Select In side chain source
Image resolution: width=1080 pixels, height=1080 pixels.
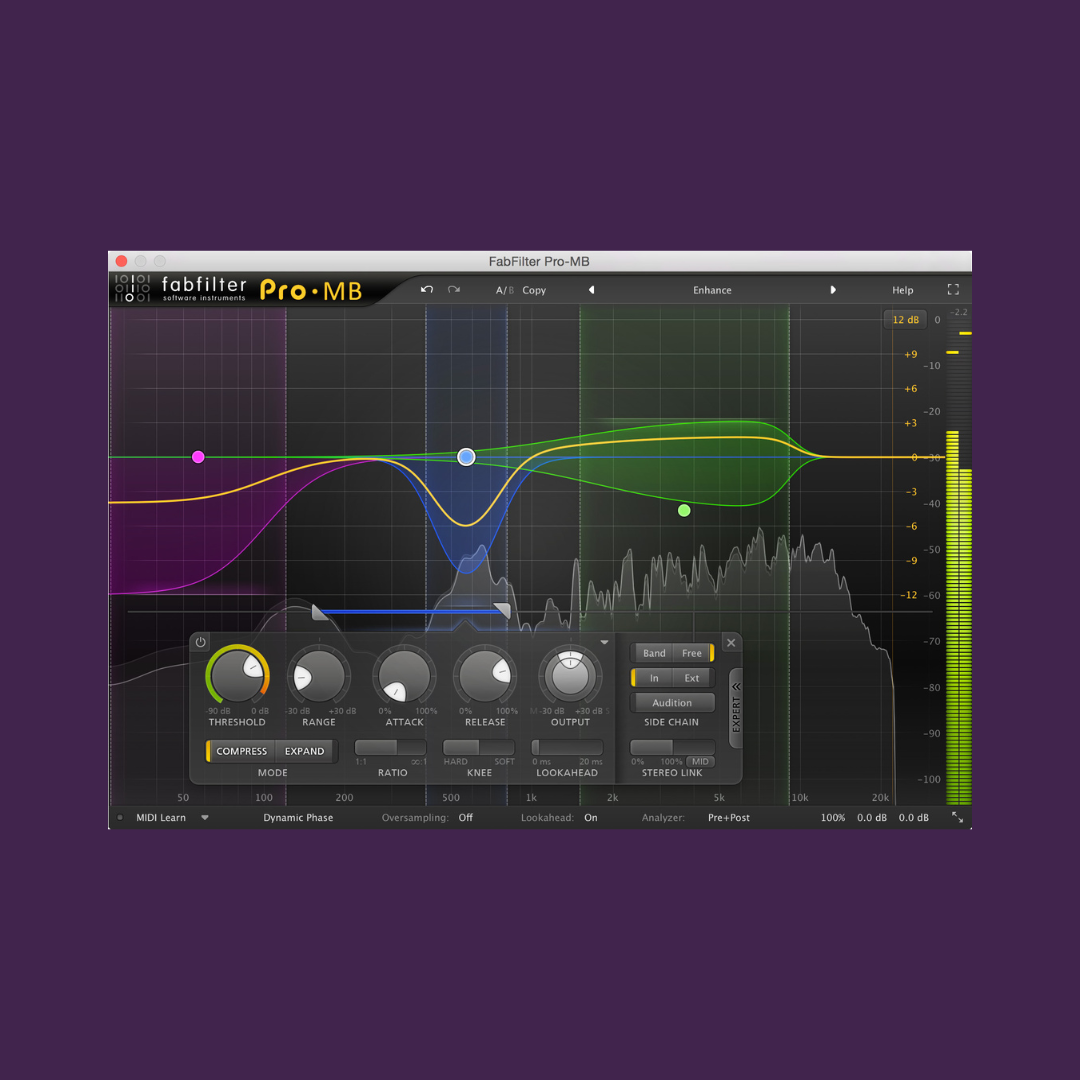click(x=654, y=678)
